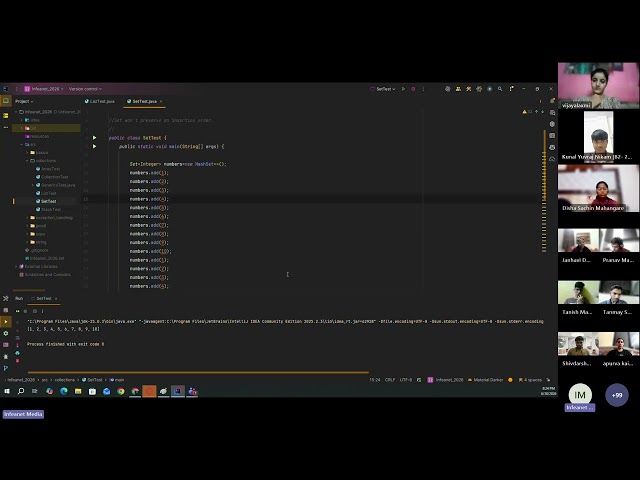
Task: Go to previous highlighted problem arrow
Action: click(x=536, y=112)
